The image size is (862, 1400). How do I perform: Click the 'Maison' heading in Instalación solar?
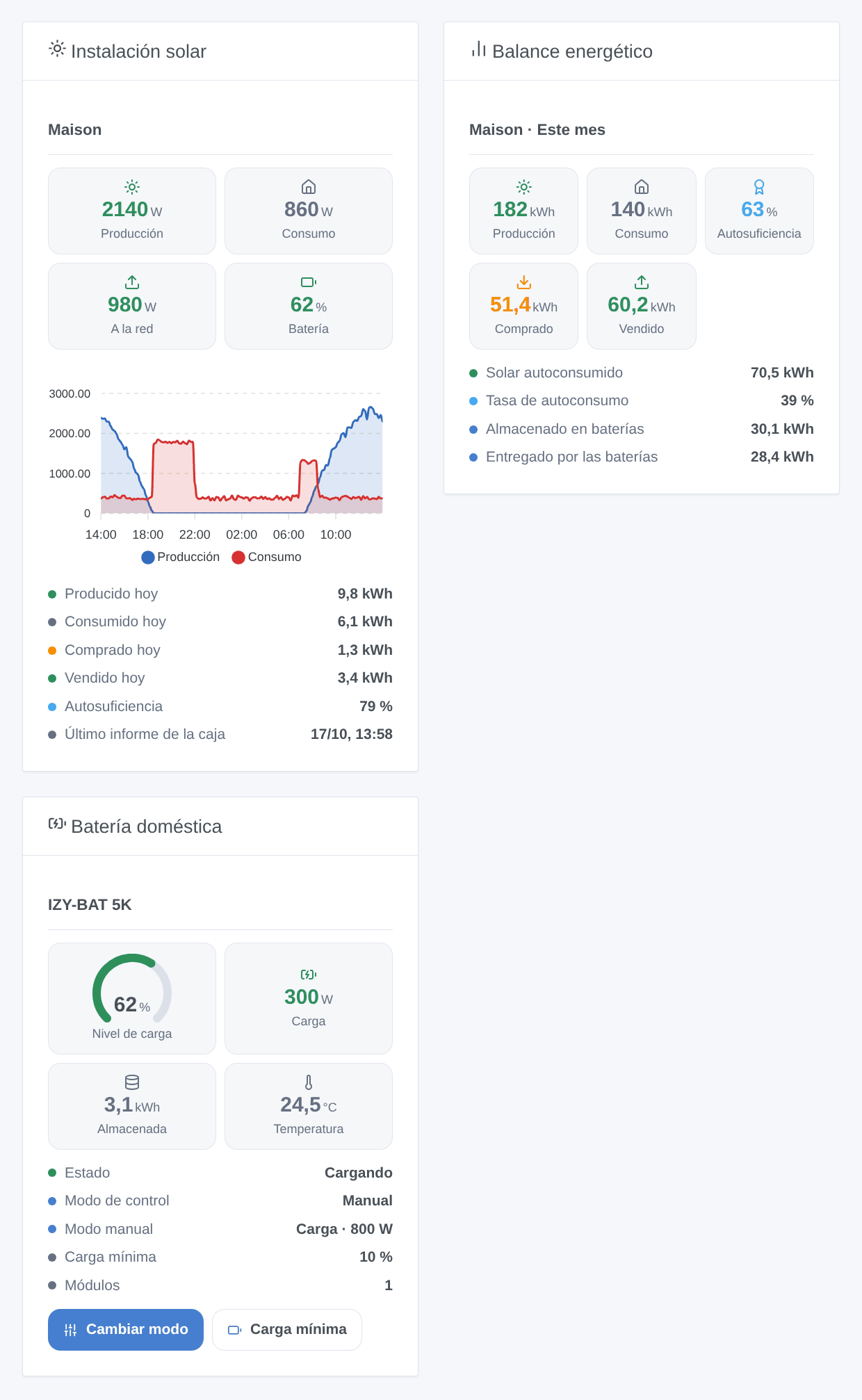[x=74, y=129]
